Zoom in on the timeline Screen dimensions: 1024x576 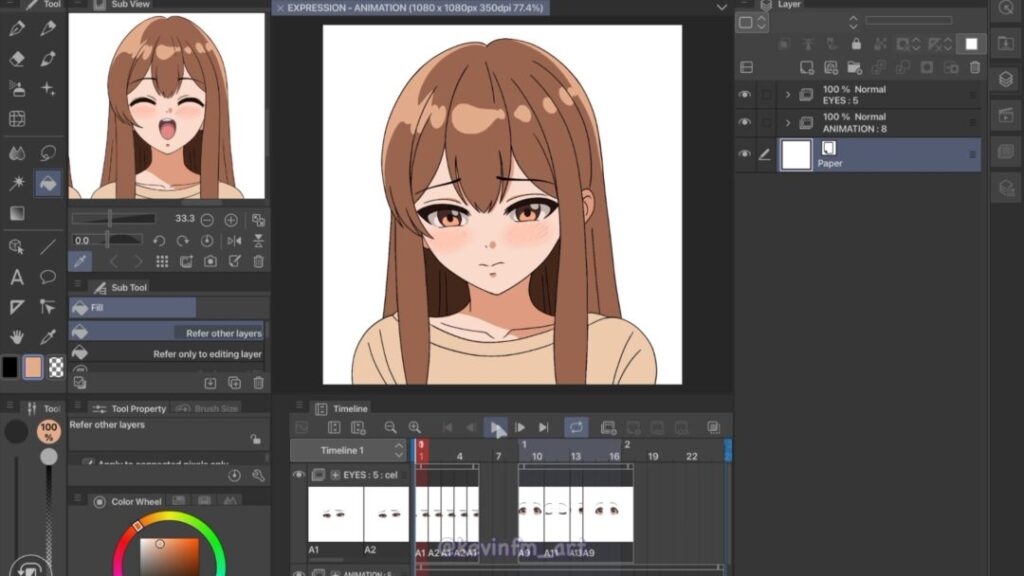[x=414, y=428]
